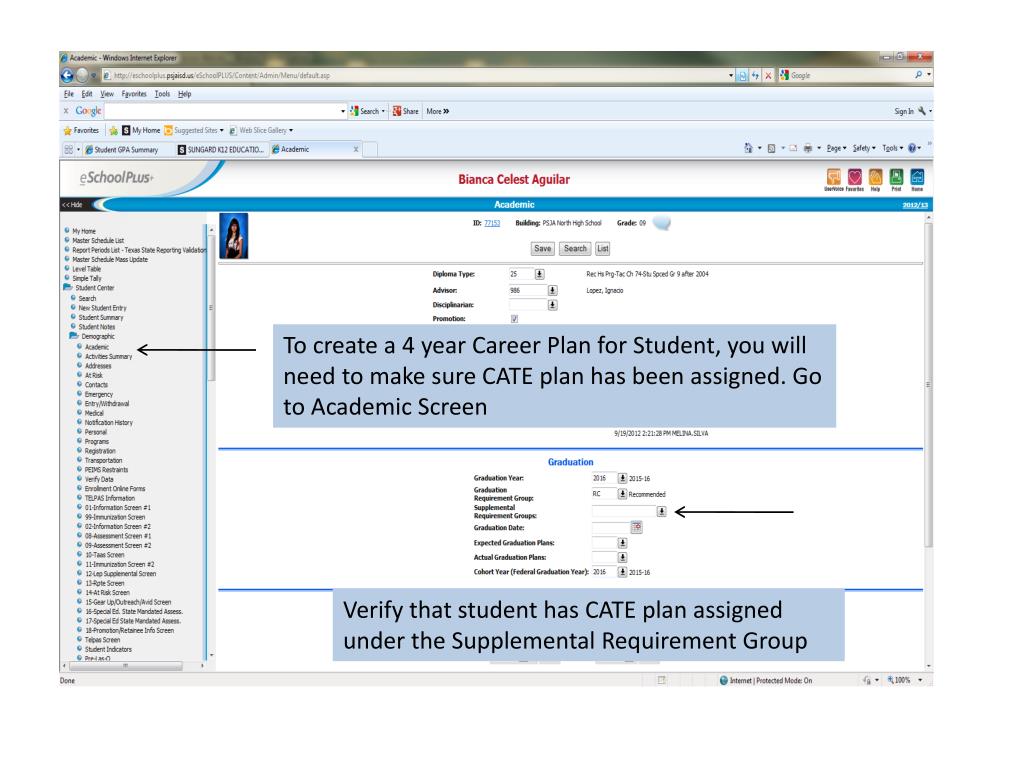Image resolution: width=1024 pixels, height=768 pixels.
Task: Open the Disciplinarian lookup dropdown
Action: (x=552, y=304)
